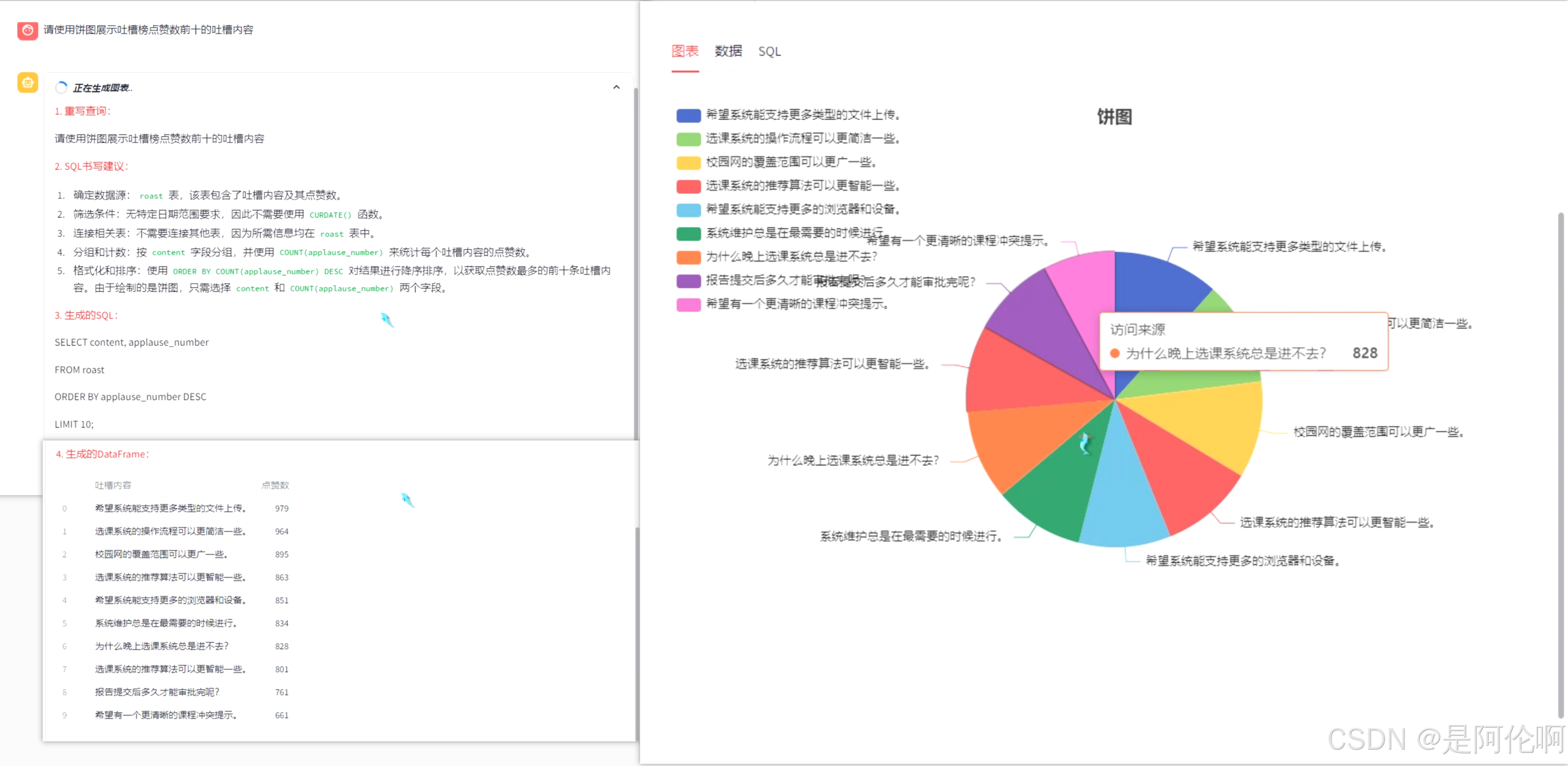Click the orange legend swatch 为什么晚上选课系统总是进不去
1568x766 pixels.
coord(688,257)
